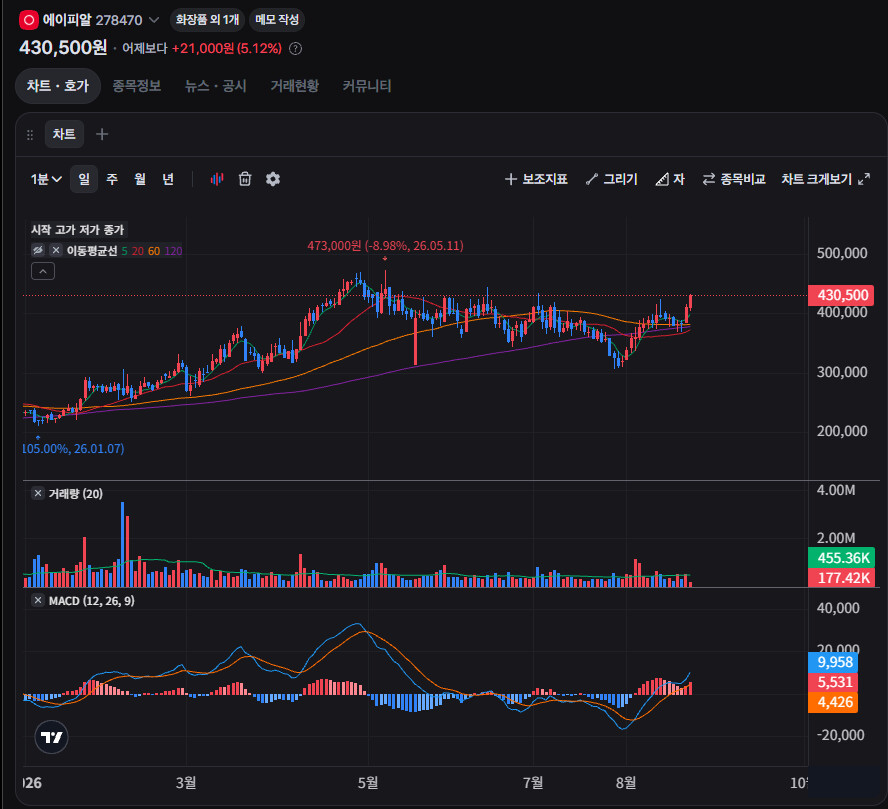Expand chart with 차트 크게보기

pos(826,179)
